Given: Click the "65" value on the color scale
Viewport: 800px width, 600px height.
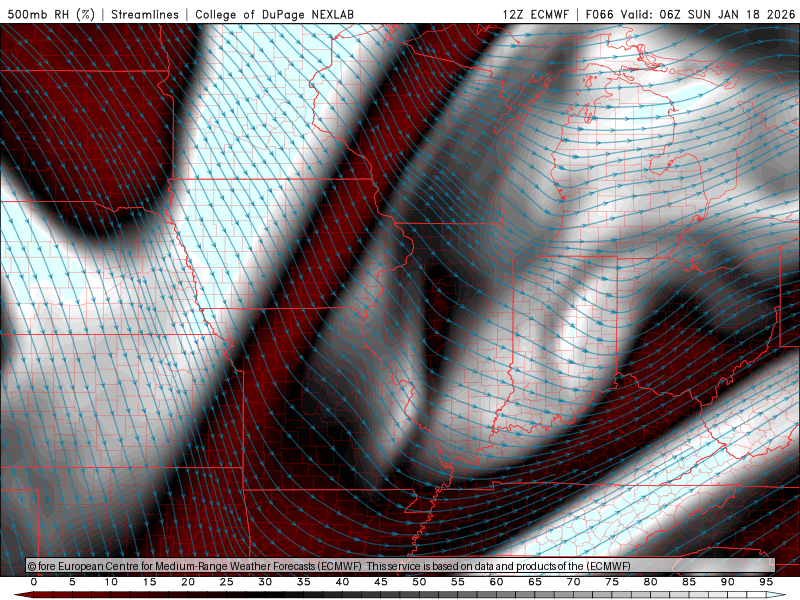Looking at the screenshot, I should tap(535, 582).
